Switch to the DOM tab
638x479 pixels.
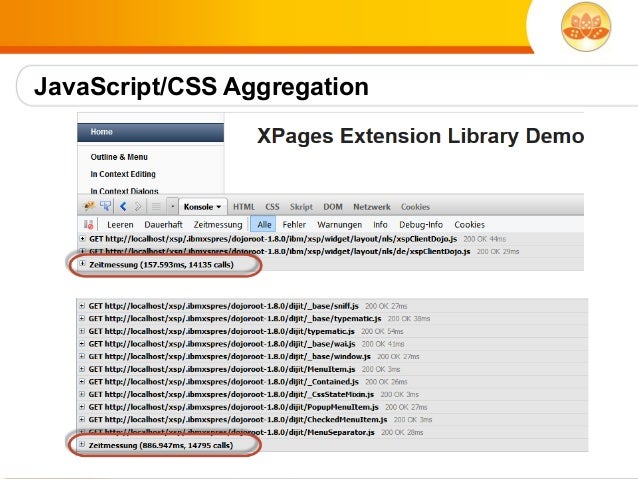point(333,207)
